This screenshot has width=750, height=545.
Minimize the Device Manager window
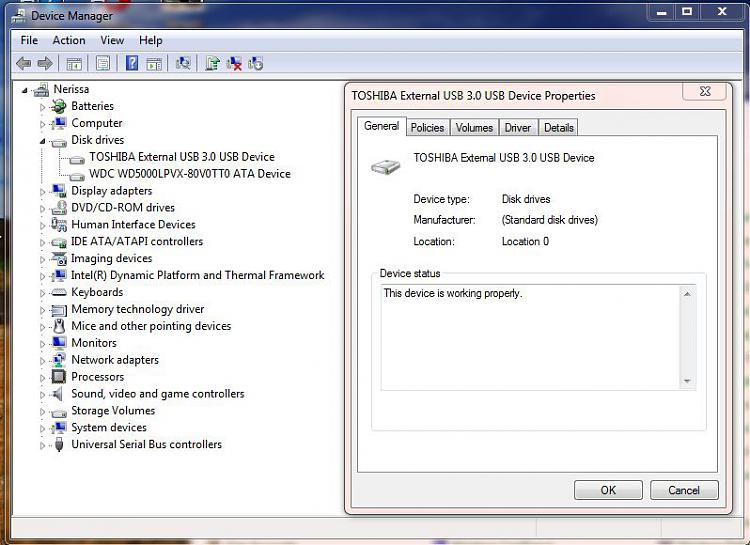click(x=662, y=11)
